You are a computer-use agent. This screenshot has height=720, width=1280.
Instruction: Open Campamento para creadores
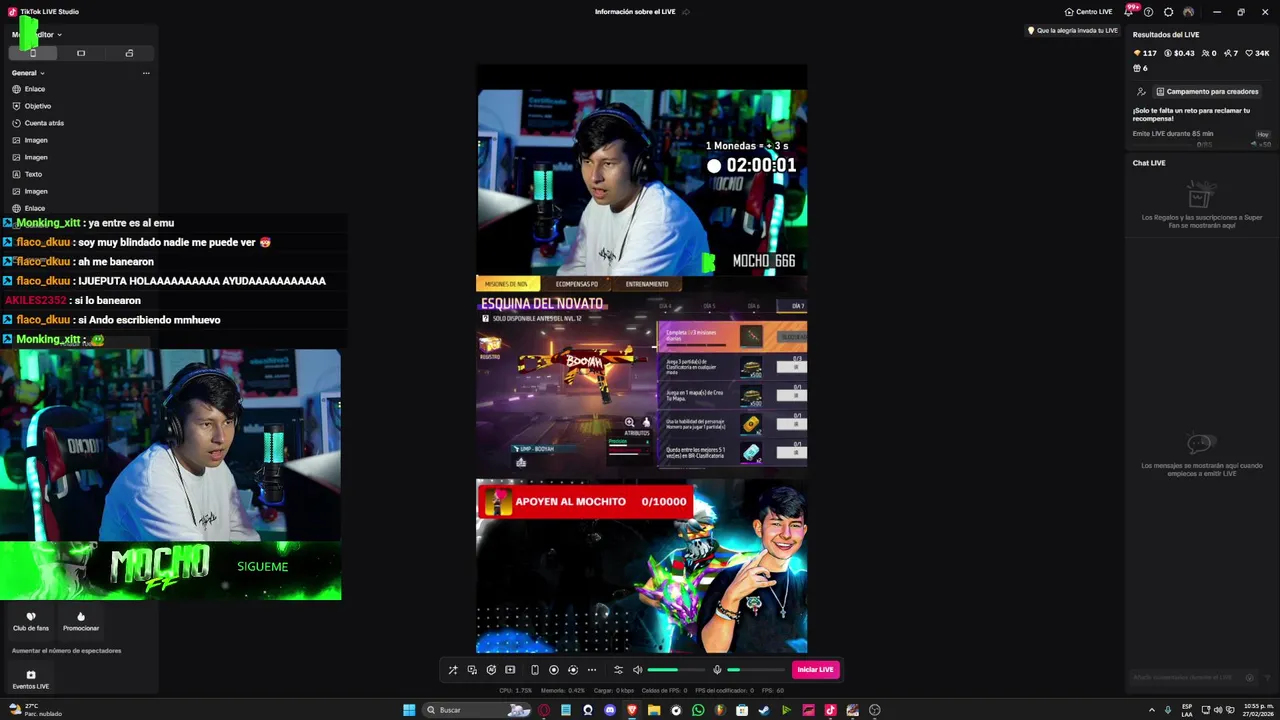pos(1207,91)
